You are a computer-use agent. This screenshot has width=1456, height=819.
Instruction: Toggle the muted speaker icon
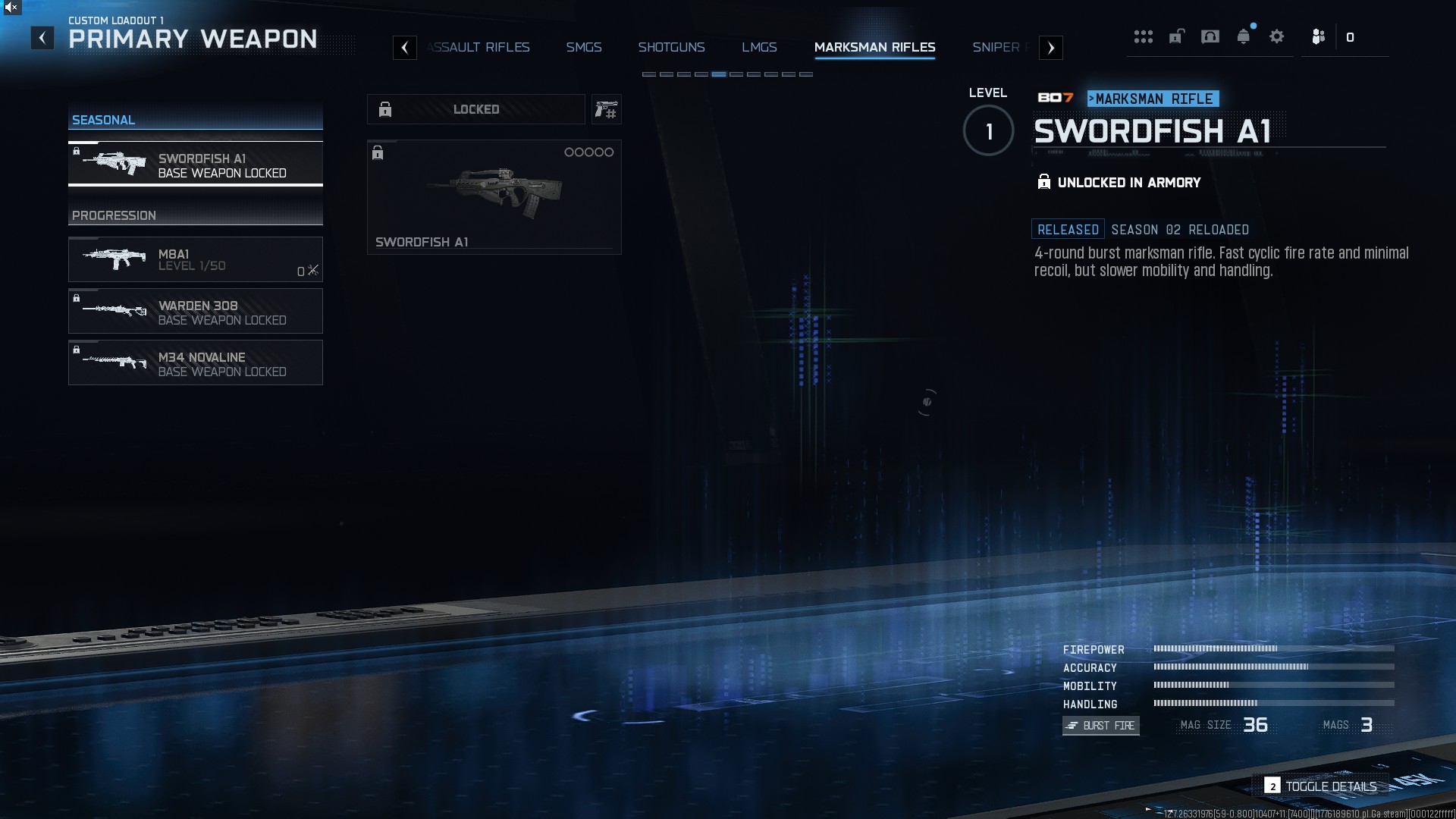pyautogui.click(x=11, y=8)
